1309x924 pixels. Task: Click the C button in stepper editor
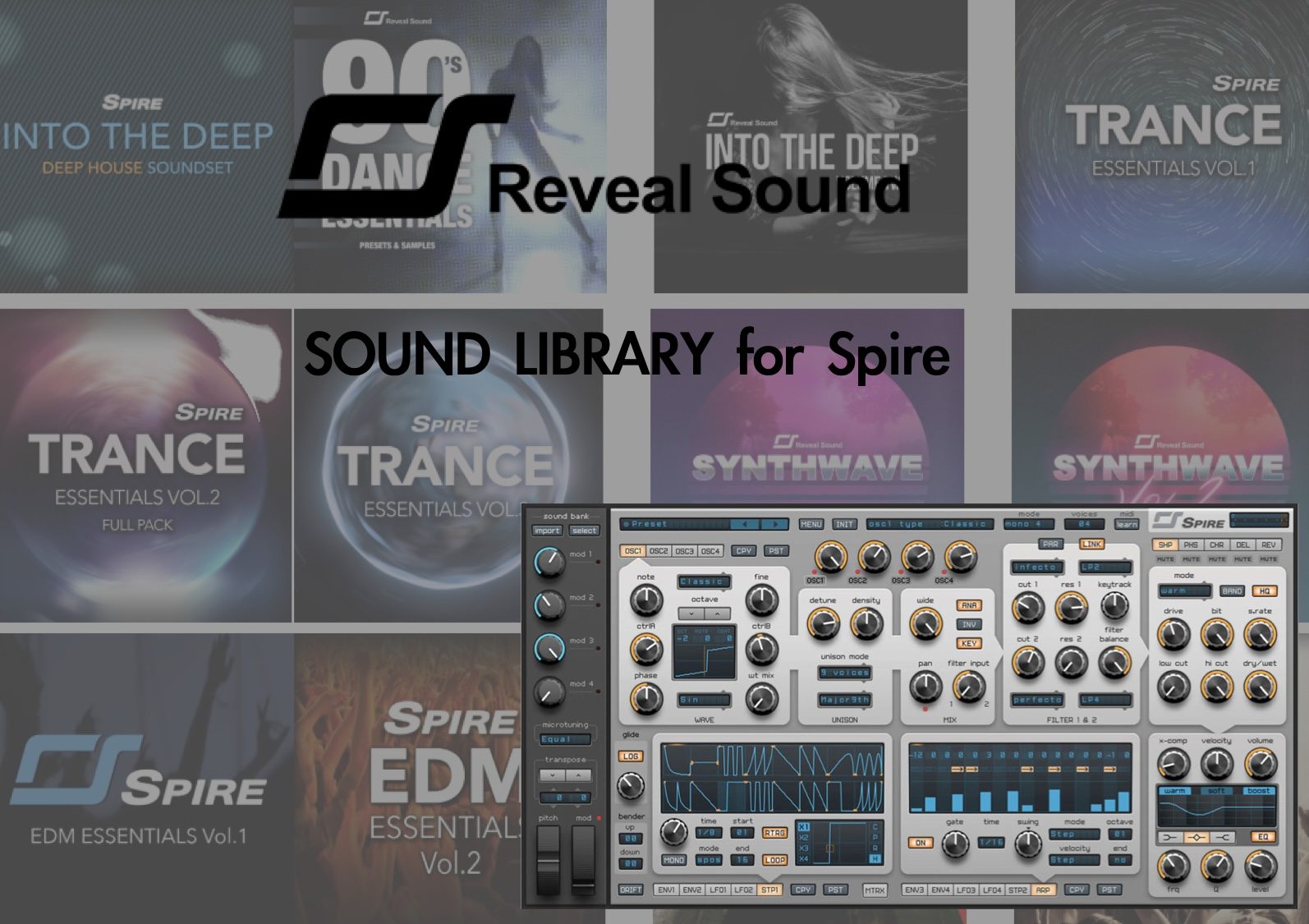[875, 827]
